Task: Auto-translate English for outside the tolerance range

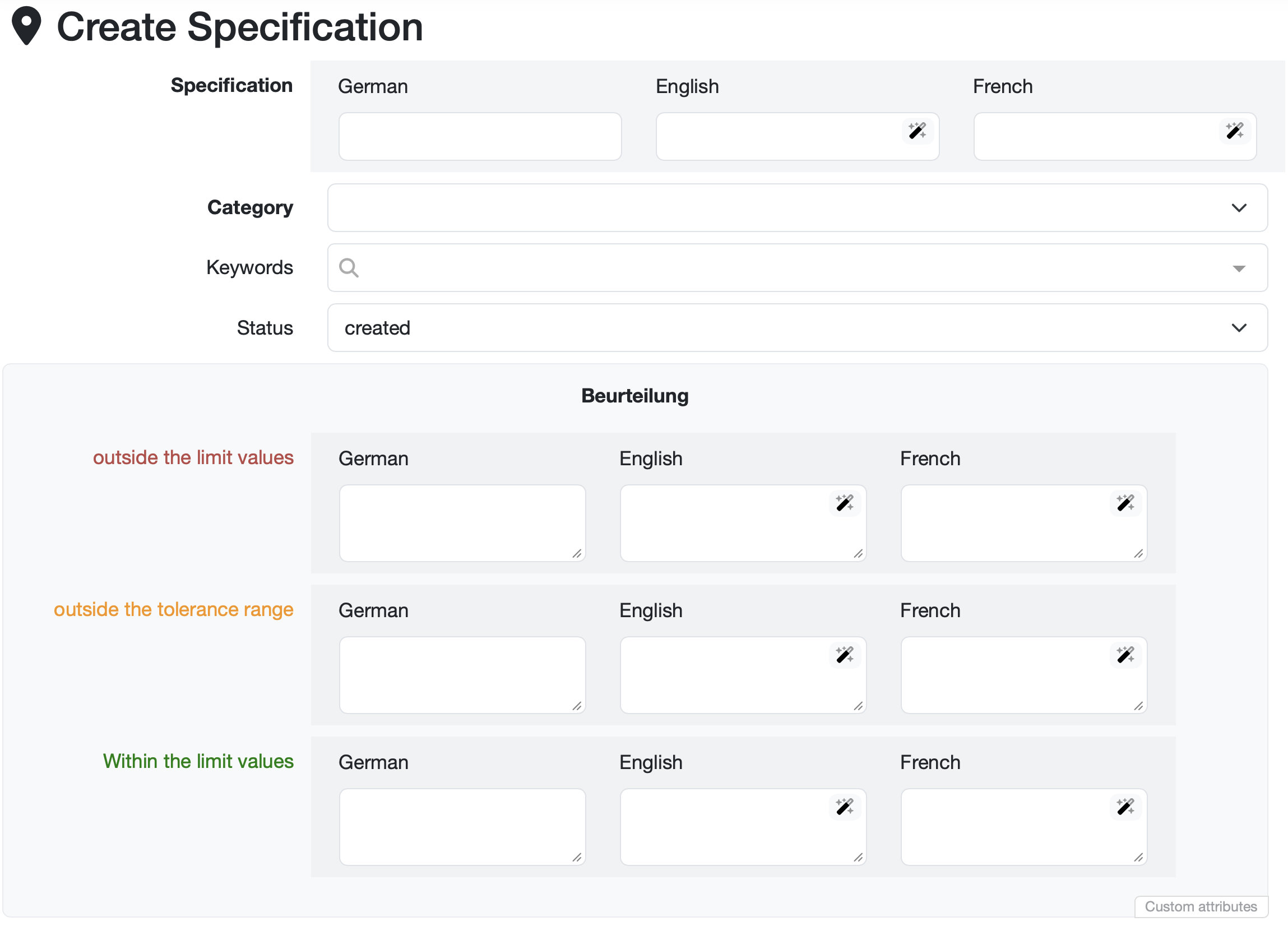Action: pyautogui.click(x=845, y=655)
